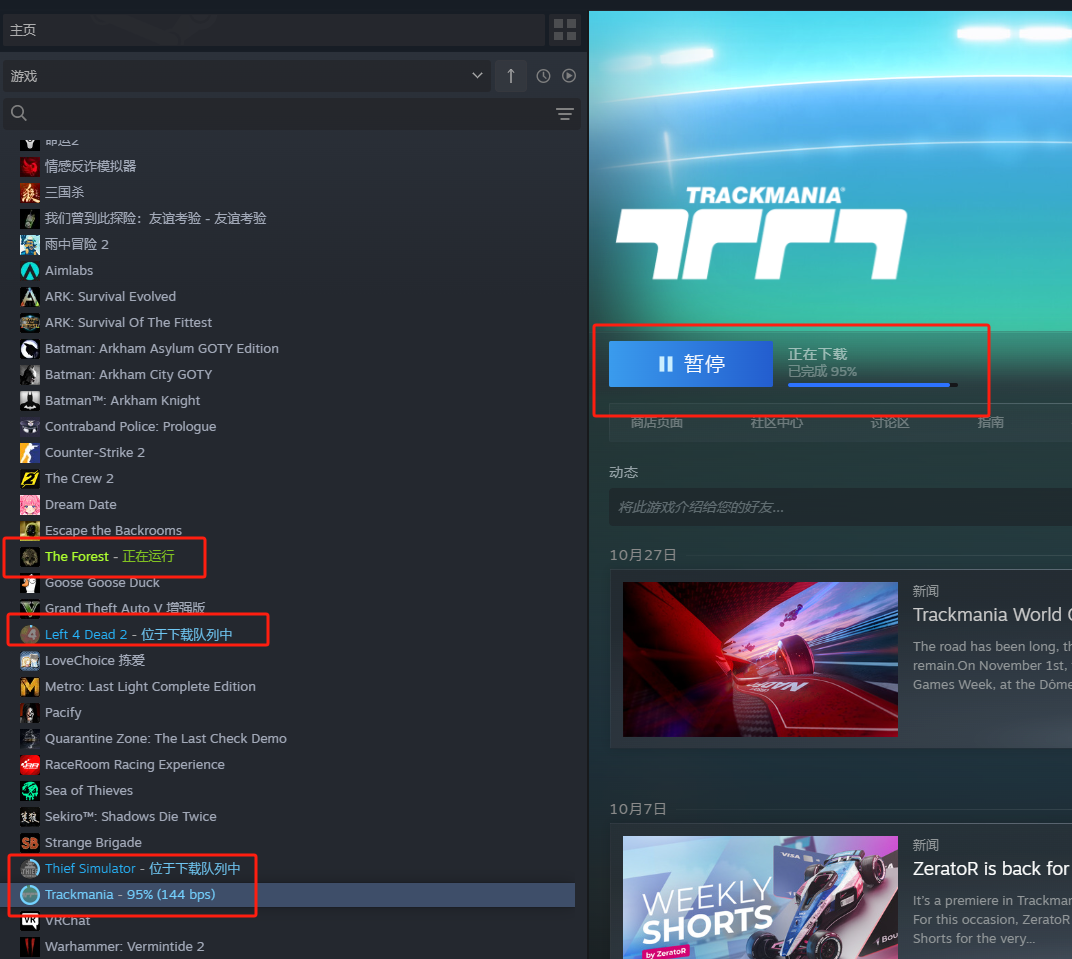Select Batman: Arkham Knight icon
1072x959 pixels.
(x=29, y=401)
